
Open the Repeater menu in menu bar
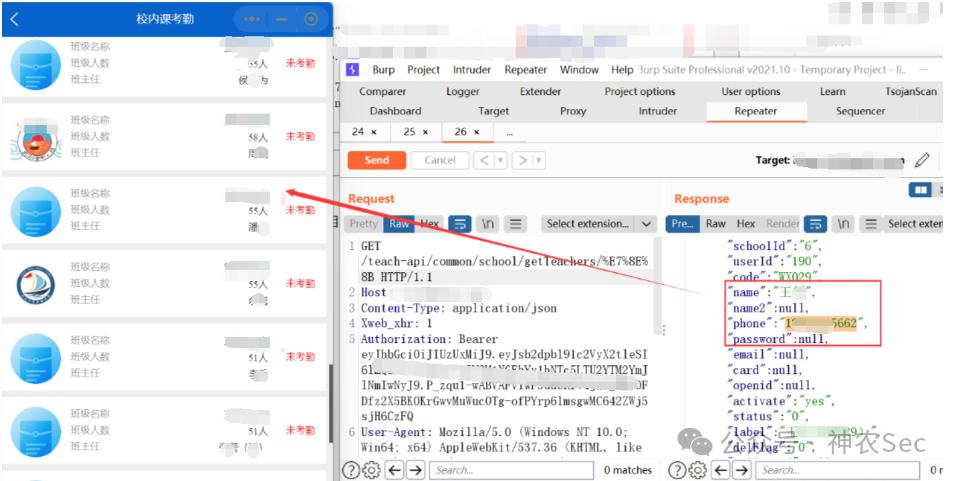pyautogui.click(x=525, y=69)
